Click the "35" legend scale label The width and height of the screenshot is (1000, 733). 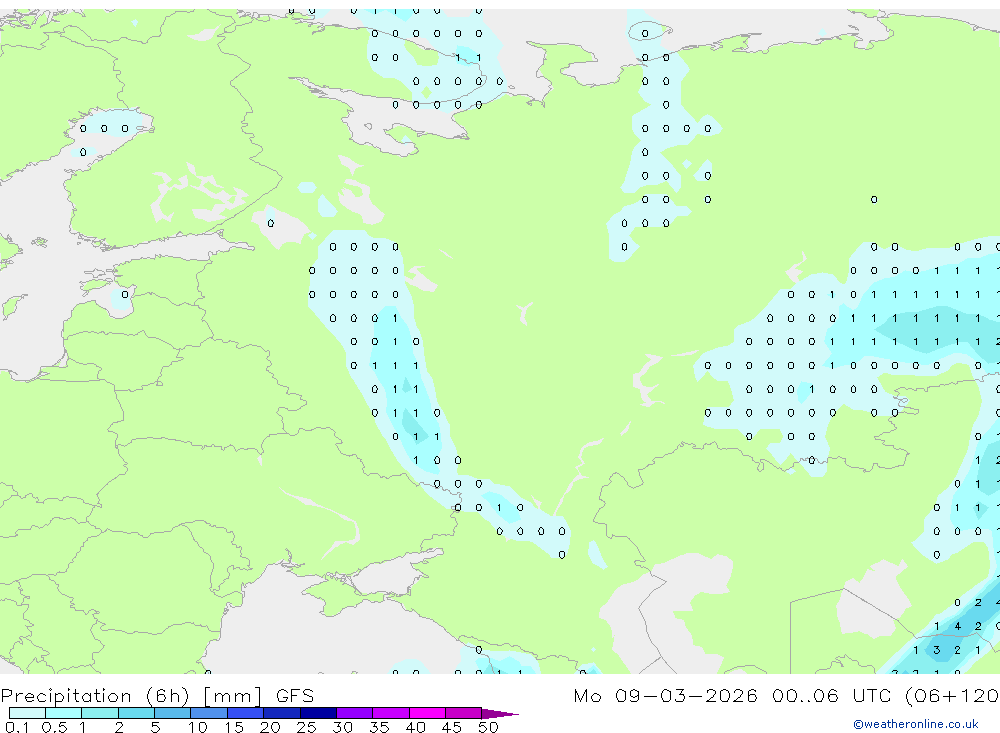tap(379, 727)
